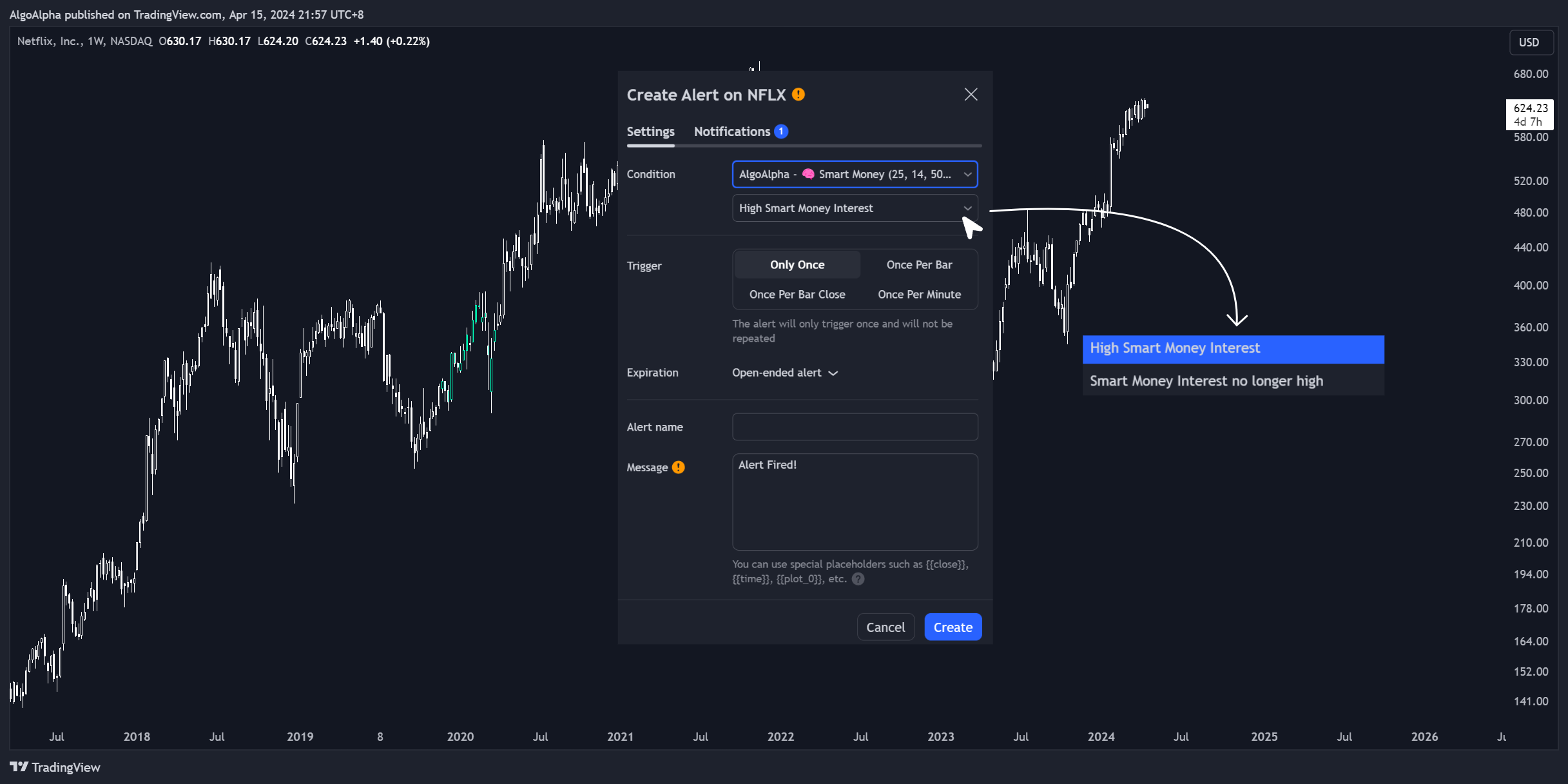
Task: Expand the High Smart Money Interest dropdown
Action: (855, 208)
